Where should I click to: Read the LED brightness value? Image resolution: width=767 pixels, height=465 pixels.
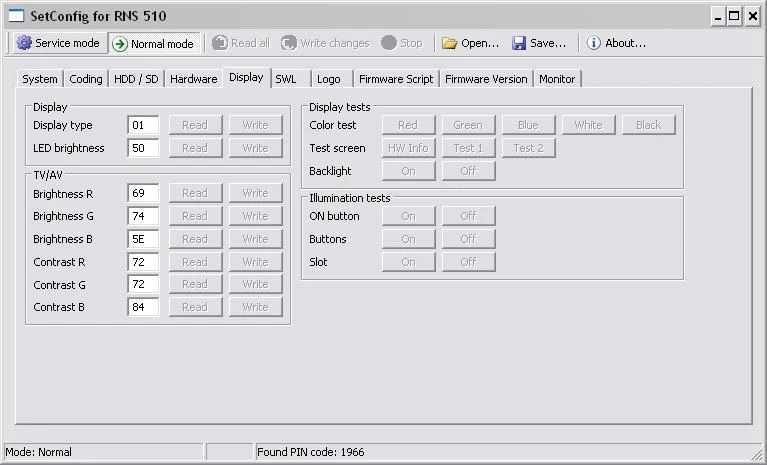(x=195, y=148)
